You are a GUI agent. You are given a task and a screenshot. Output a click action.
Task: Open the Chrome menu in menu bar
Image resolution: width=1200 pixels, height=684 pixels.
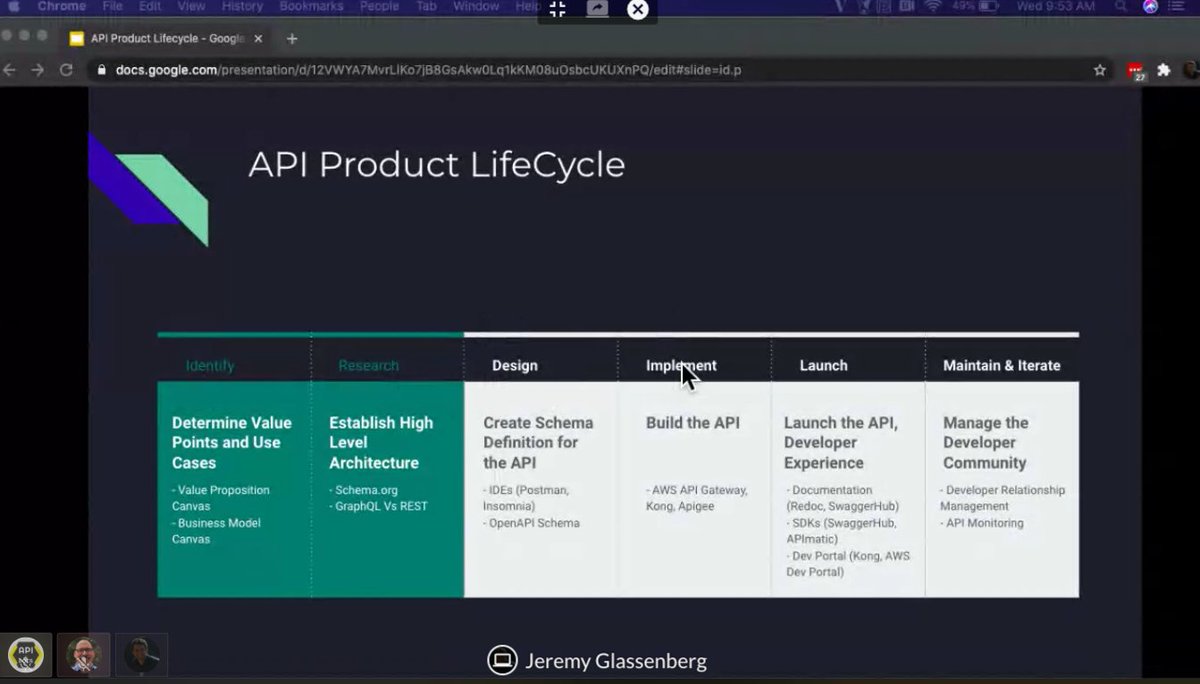point(61,6)
